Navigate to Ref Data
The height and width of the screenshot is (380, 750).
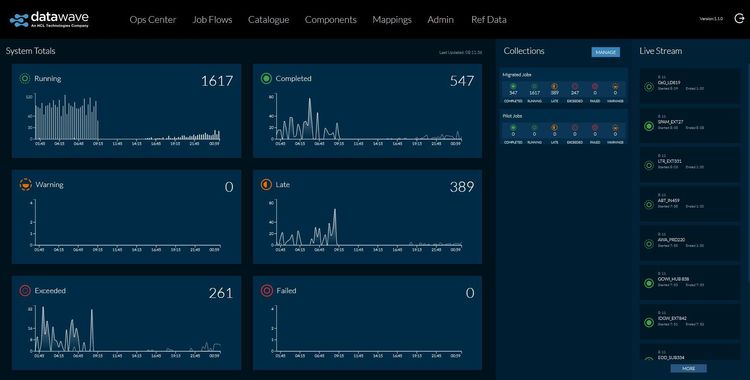click(x=488, y=20)
